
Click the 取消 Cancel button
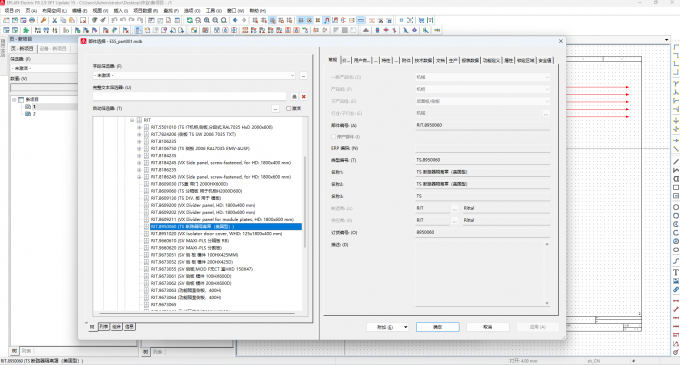coord(488,327)
